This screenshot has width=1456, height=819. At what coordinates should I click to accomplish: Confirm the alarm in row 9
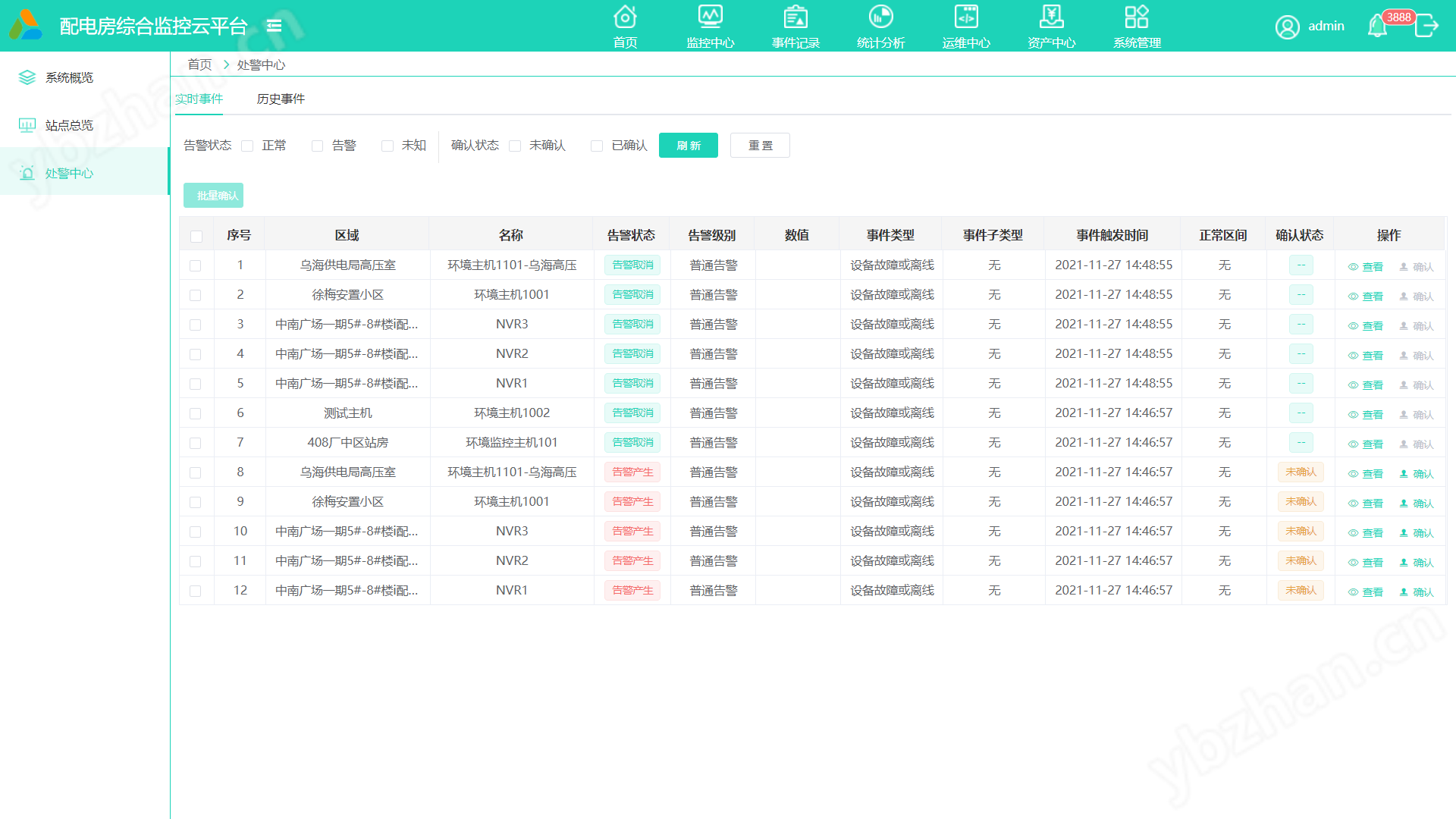(1417, 503)
